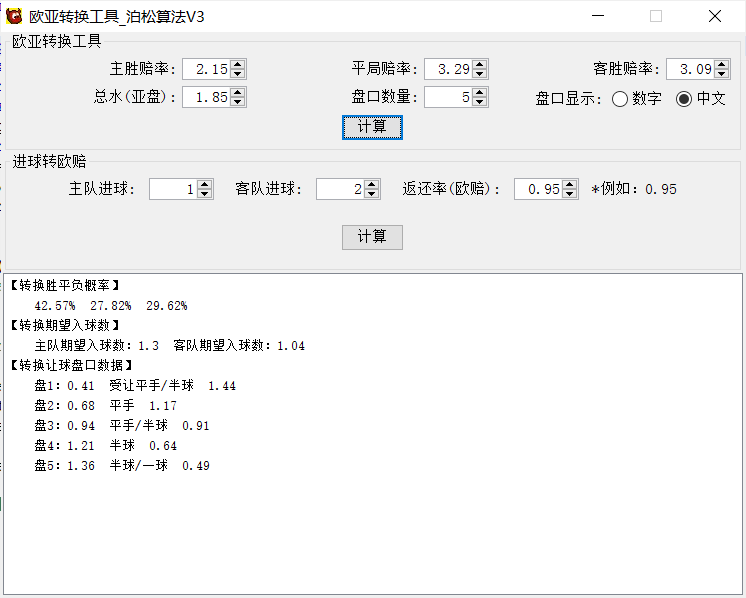Click result row 盘1 受让平手/半球
The height and width of the screenshot is (598, 746).
[x=135, y=385]
